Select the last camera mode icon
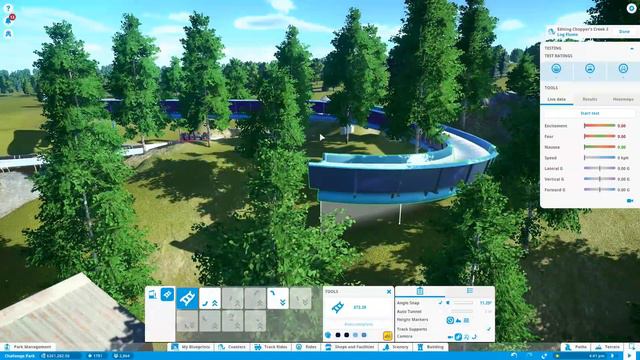Screen dimensions: 640x360 click(x=474, y=337)
